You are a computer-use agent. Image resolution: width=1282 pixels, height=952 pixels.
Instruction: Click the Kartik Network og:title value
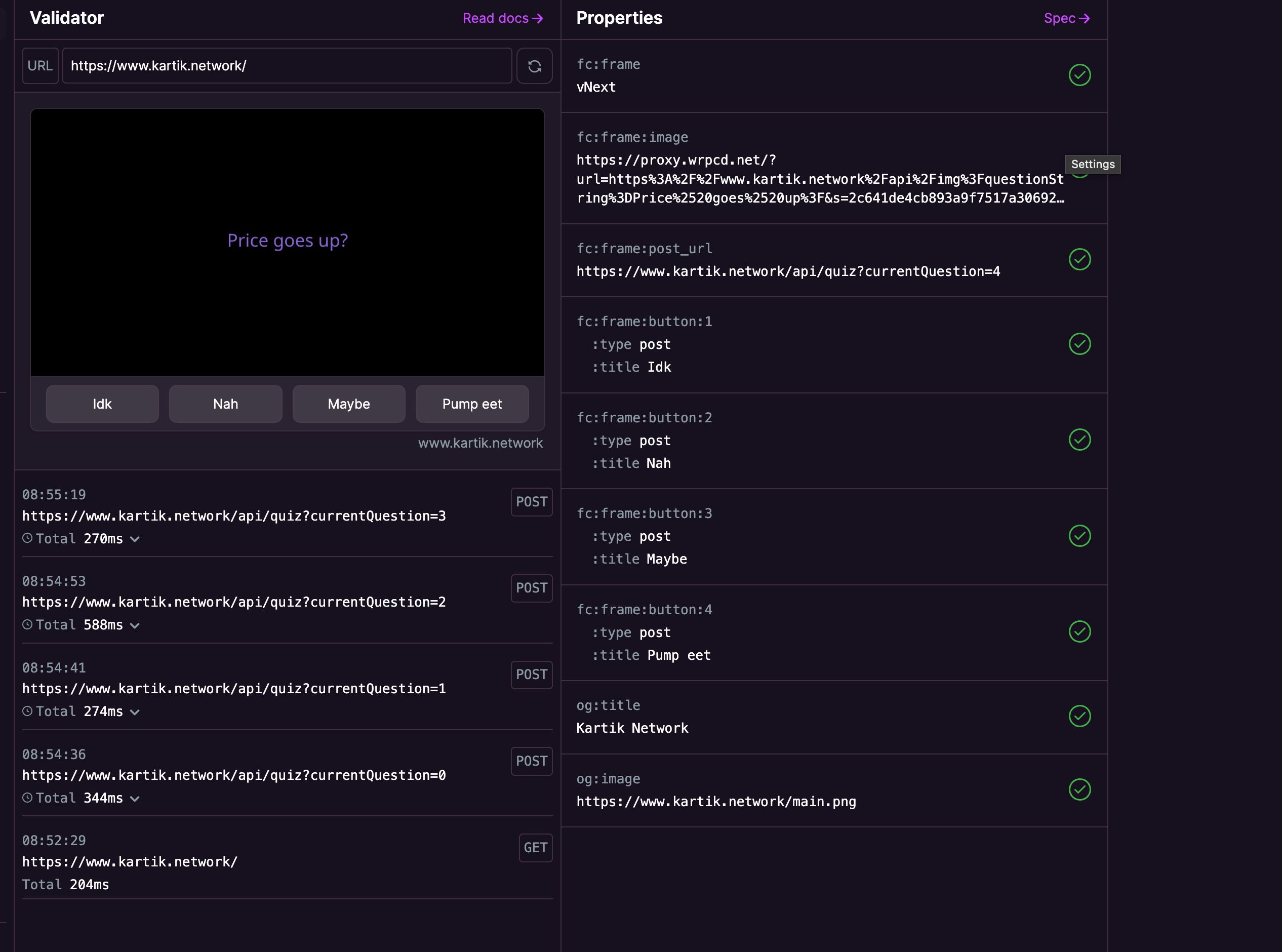(x=632, y=728)
